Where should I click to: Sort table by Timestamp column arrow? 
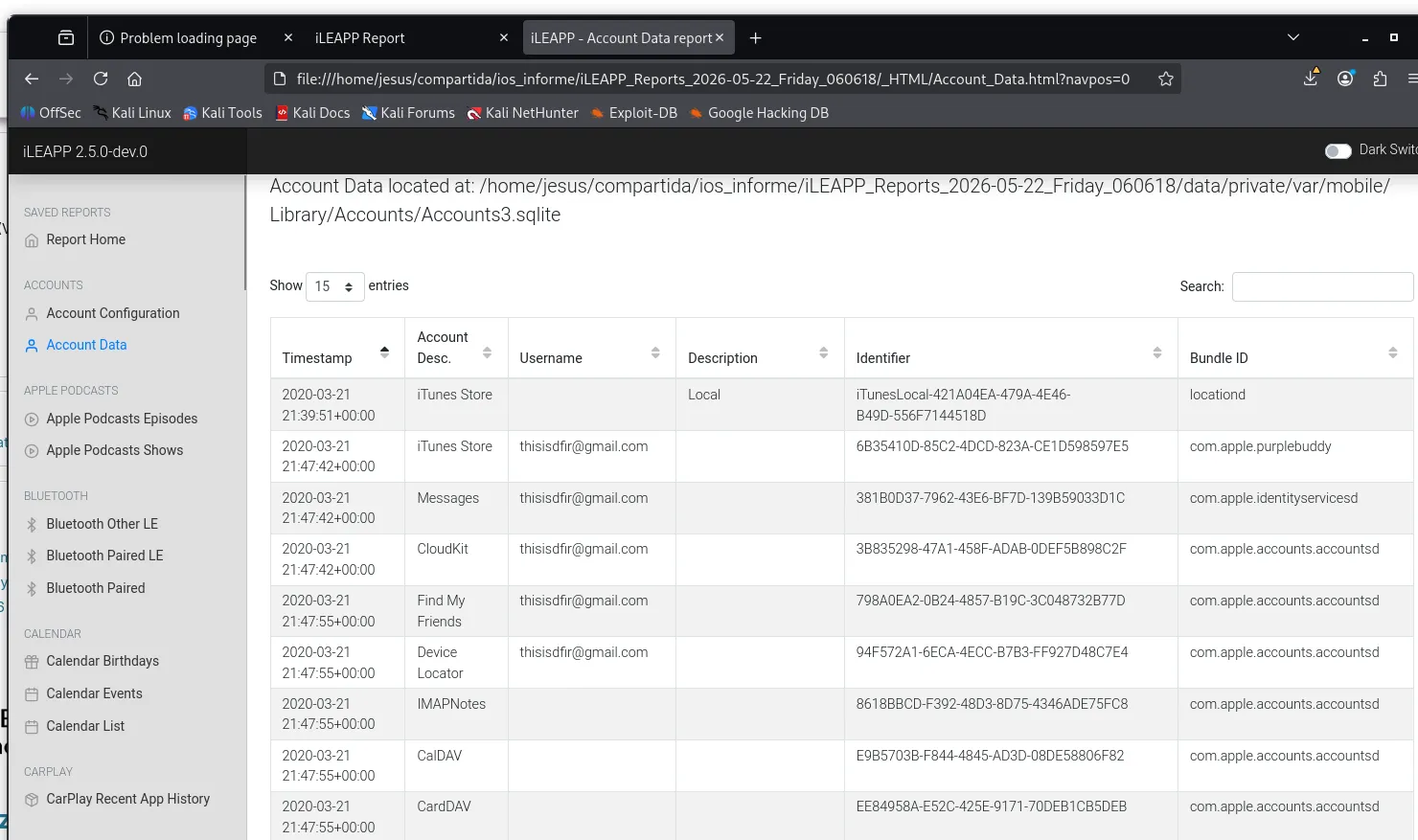point(384,352)
